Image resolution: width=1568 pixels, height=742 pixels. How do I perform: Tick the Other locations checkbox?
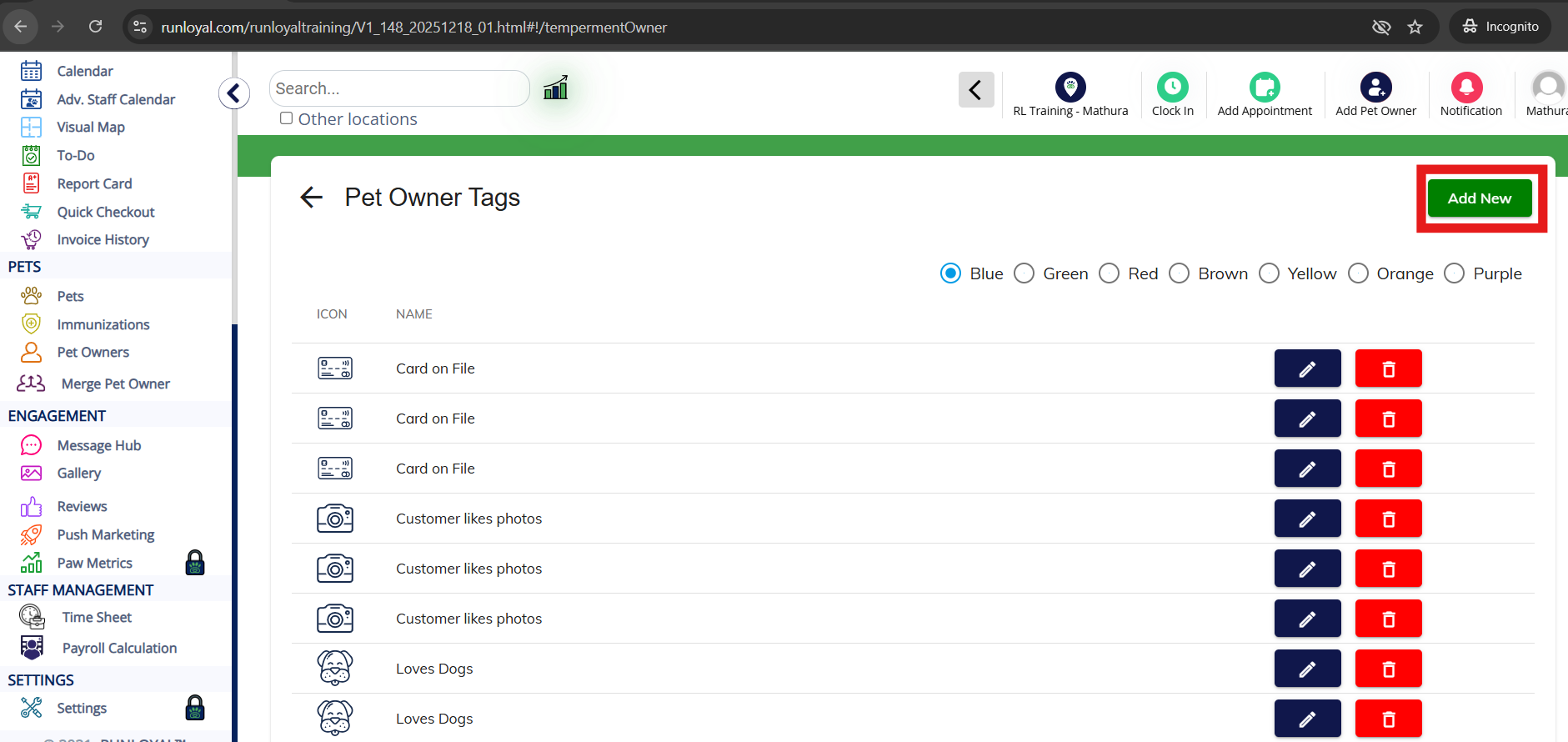coord(286,118)
